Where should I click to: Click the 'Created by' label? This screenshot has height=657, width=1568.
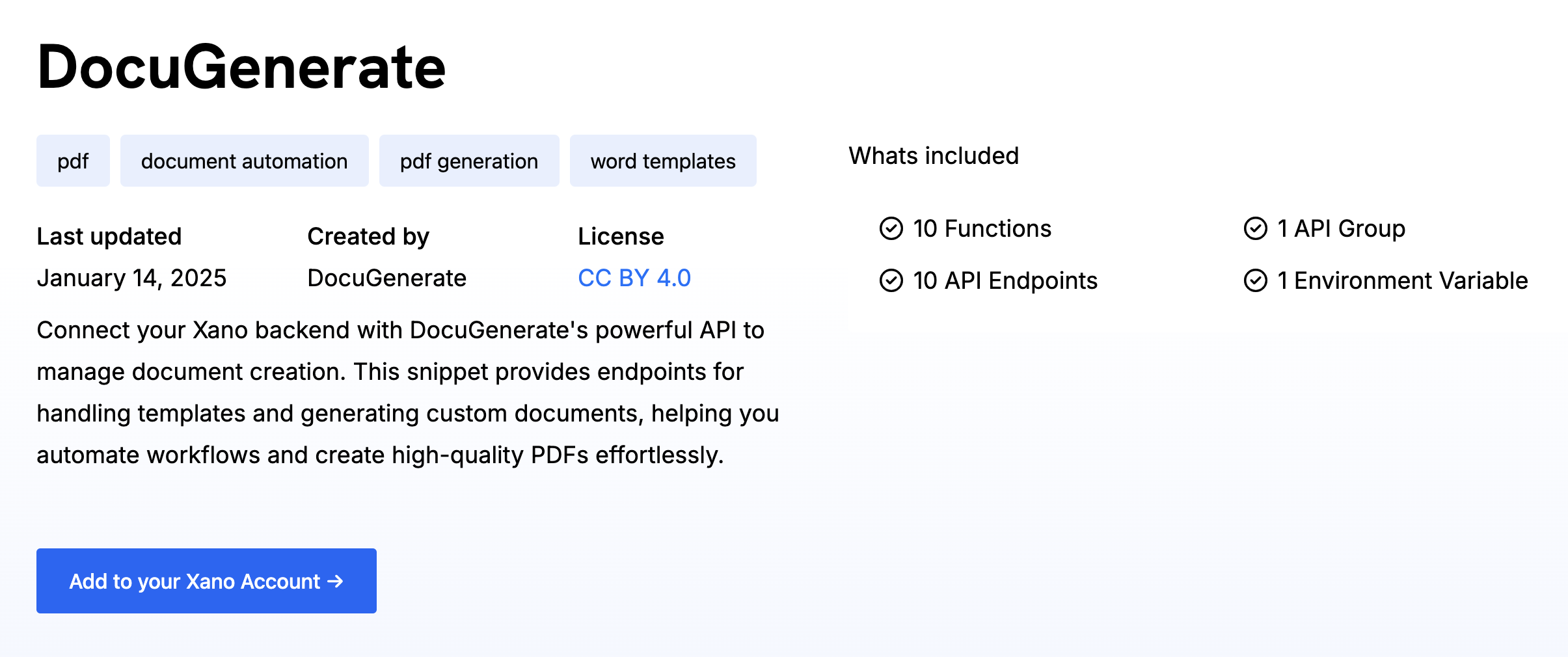click(x=368, y=236)
